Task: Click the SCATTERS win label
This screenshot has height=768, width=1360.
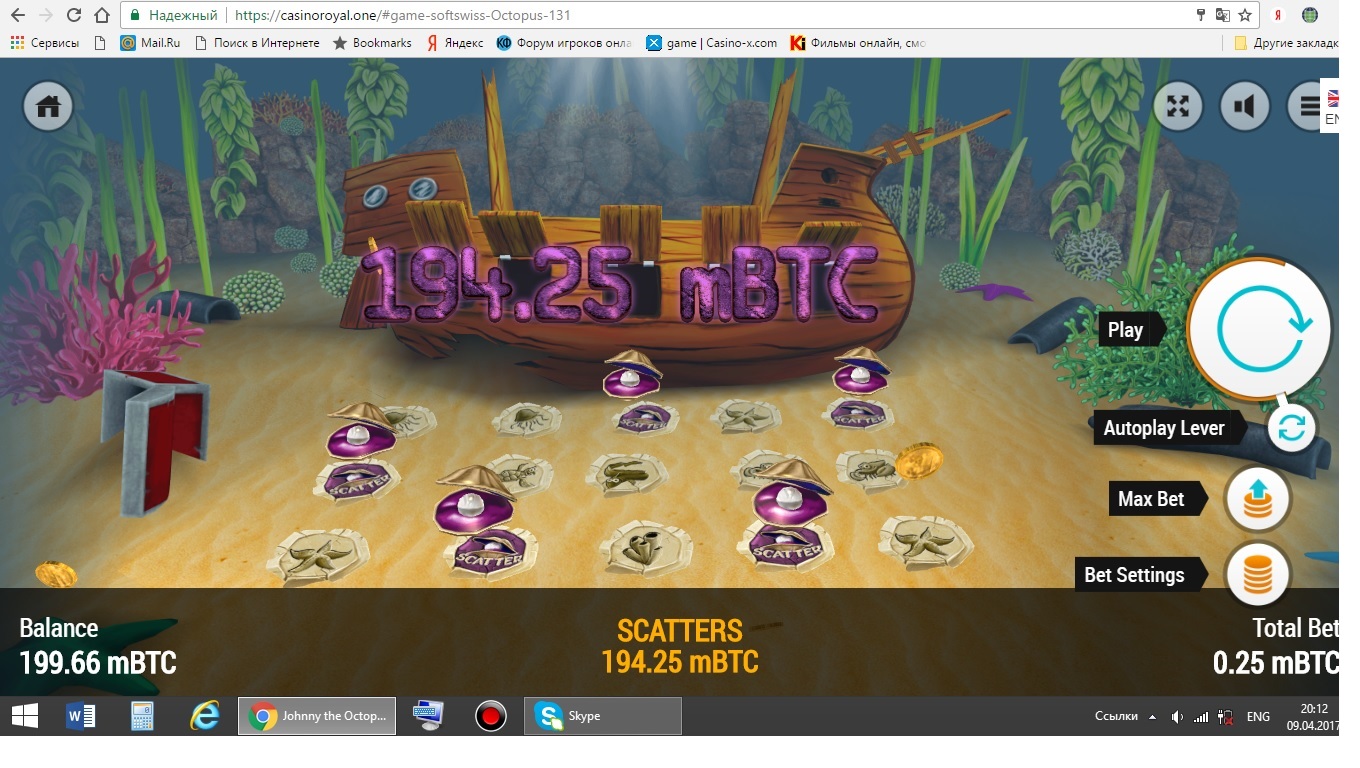Action: (x=680, y=631)
